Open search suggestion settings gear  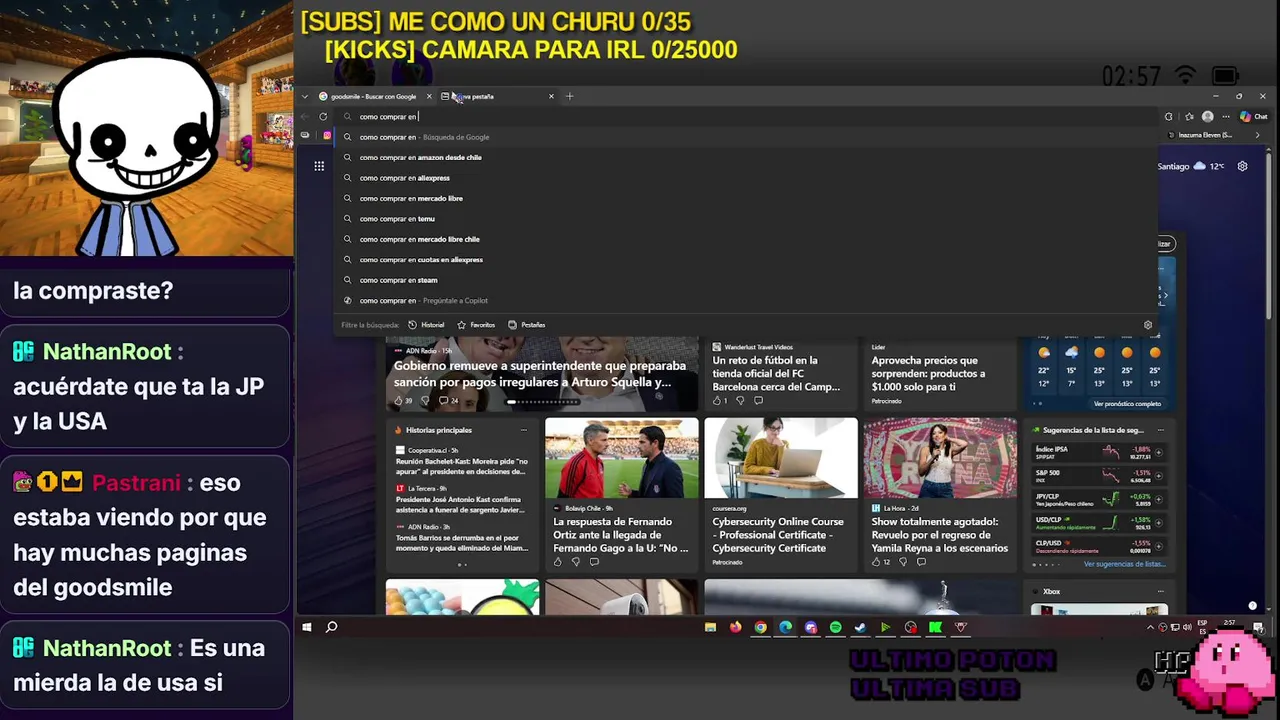click(x=1148, y=325)
